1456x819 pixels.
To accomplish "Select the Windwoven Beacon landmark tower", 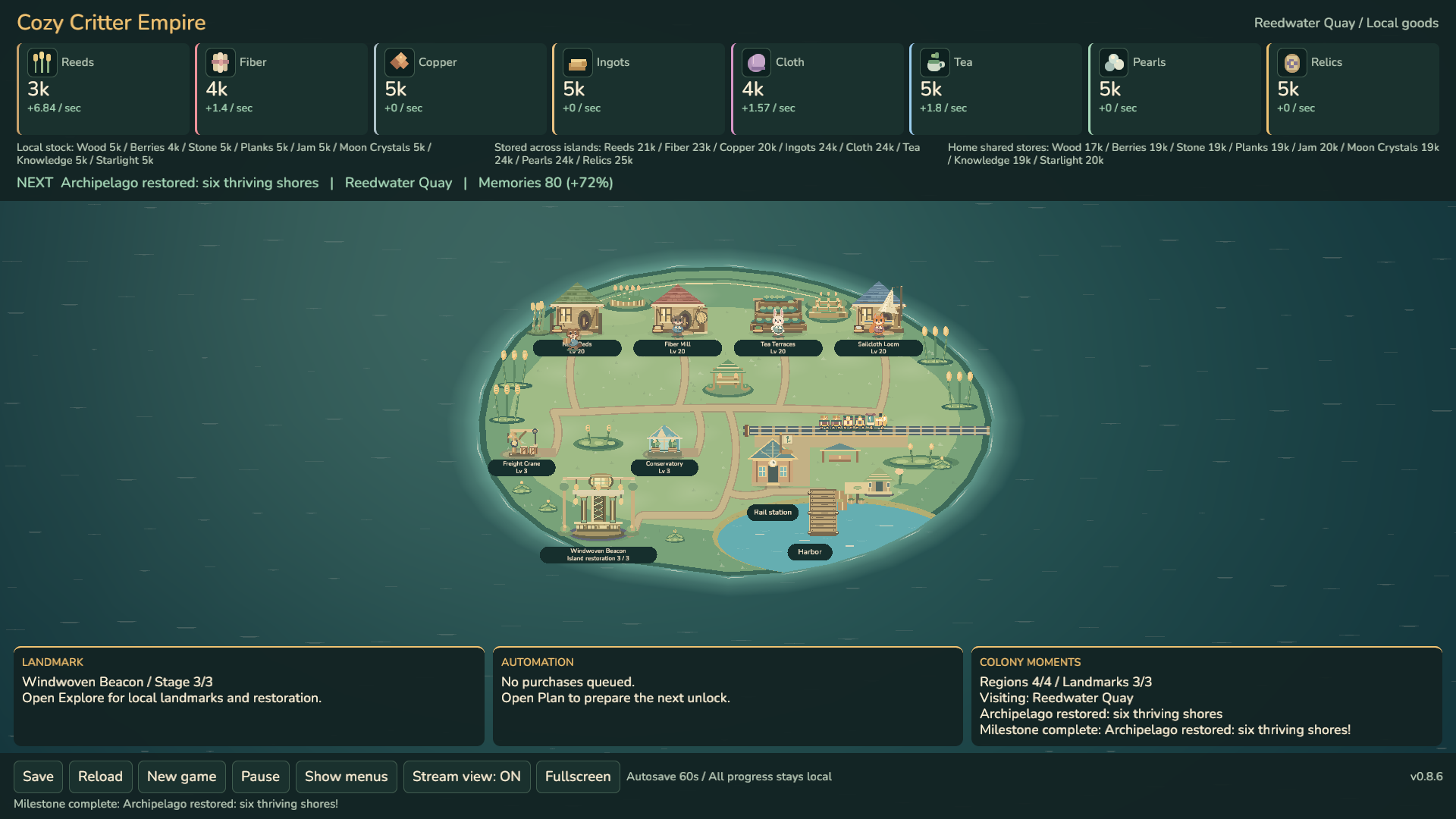I will coord(599,507).
